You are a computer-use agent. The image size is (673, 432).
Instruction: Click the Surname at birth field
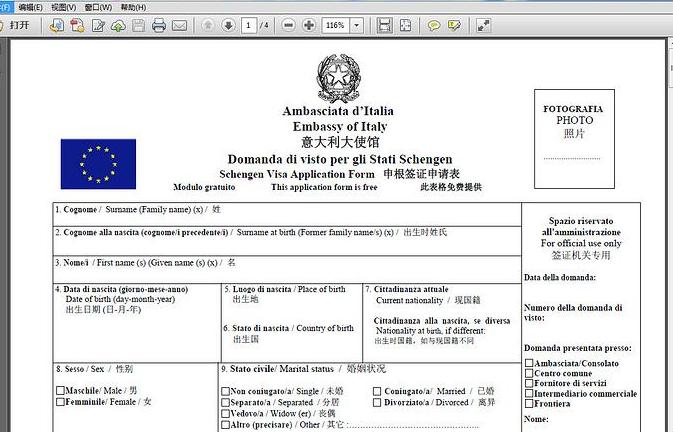point(287,241)
